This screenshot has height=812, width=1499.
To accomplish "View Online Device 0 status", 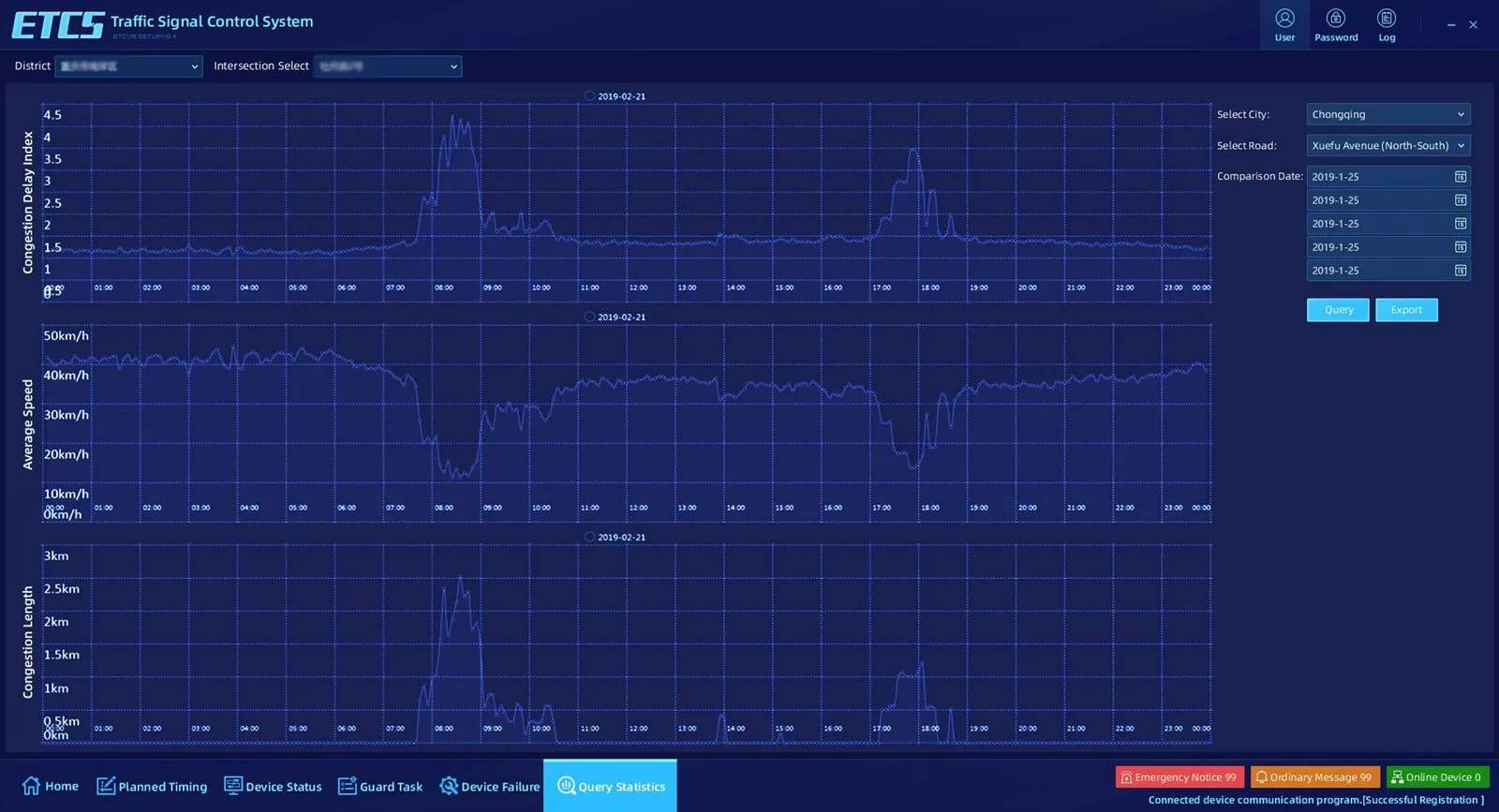I will pyautogui.click(x=1437, y=777).
